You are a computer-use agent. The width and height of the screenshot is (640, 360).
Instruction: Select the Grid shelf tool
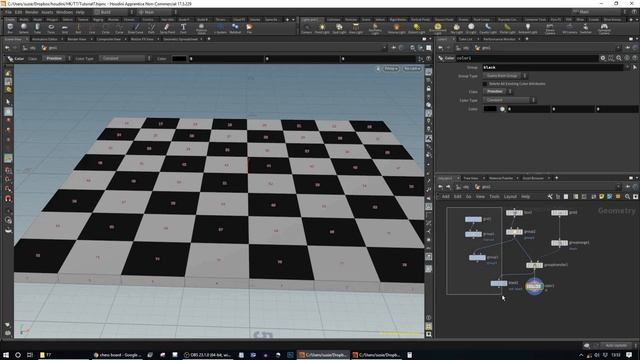click(x=64, y=29)
